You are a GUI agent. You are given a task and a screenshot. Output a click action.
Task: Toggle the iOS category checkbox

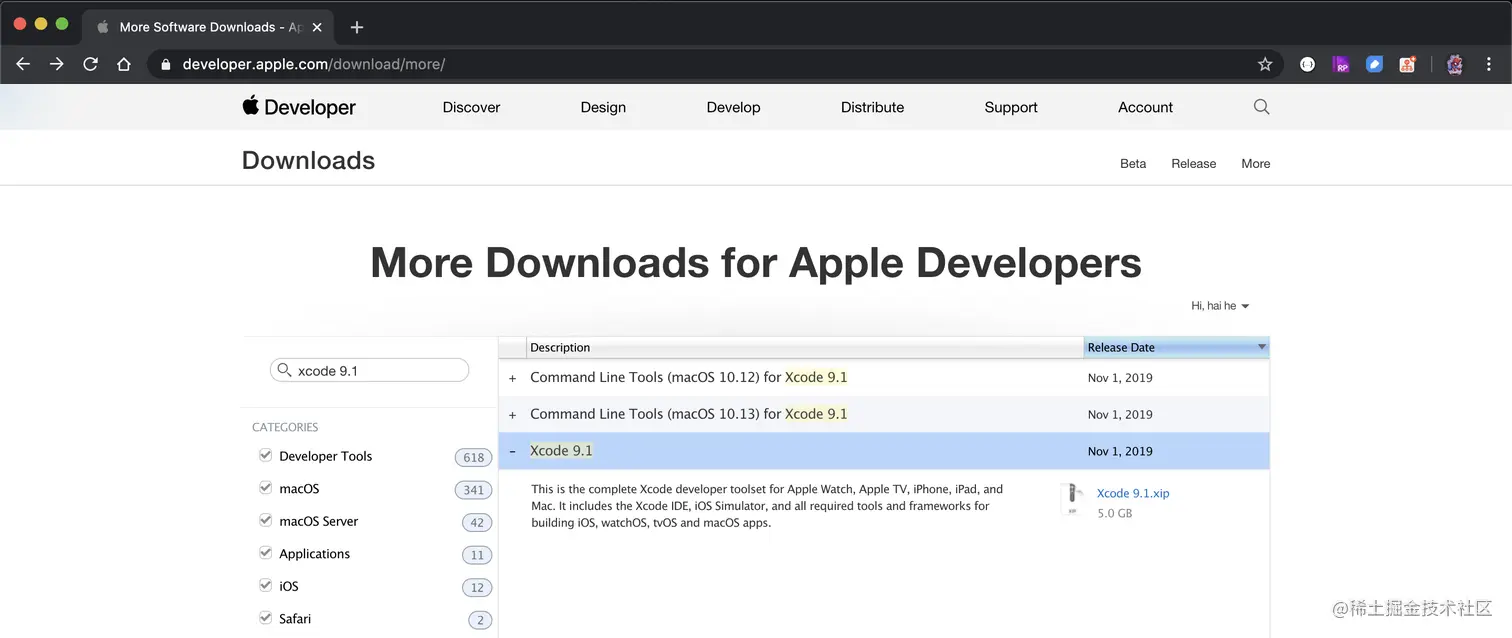(x=265, y=585)
